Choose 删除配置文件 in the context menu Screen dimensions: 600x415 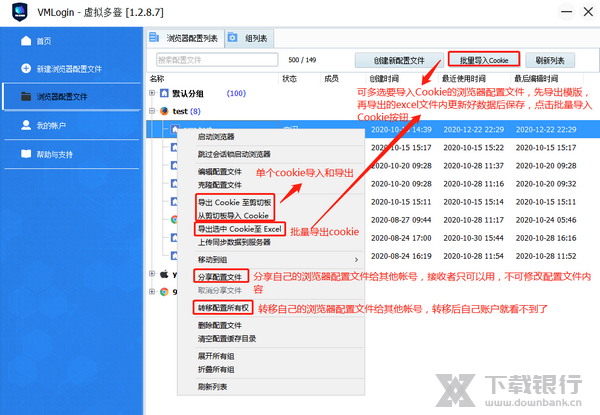(220, 325)
